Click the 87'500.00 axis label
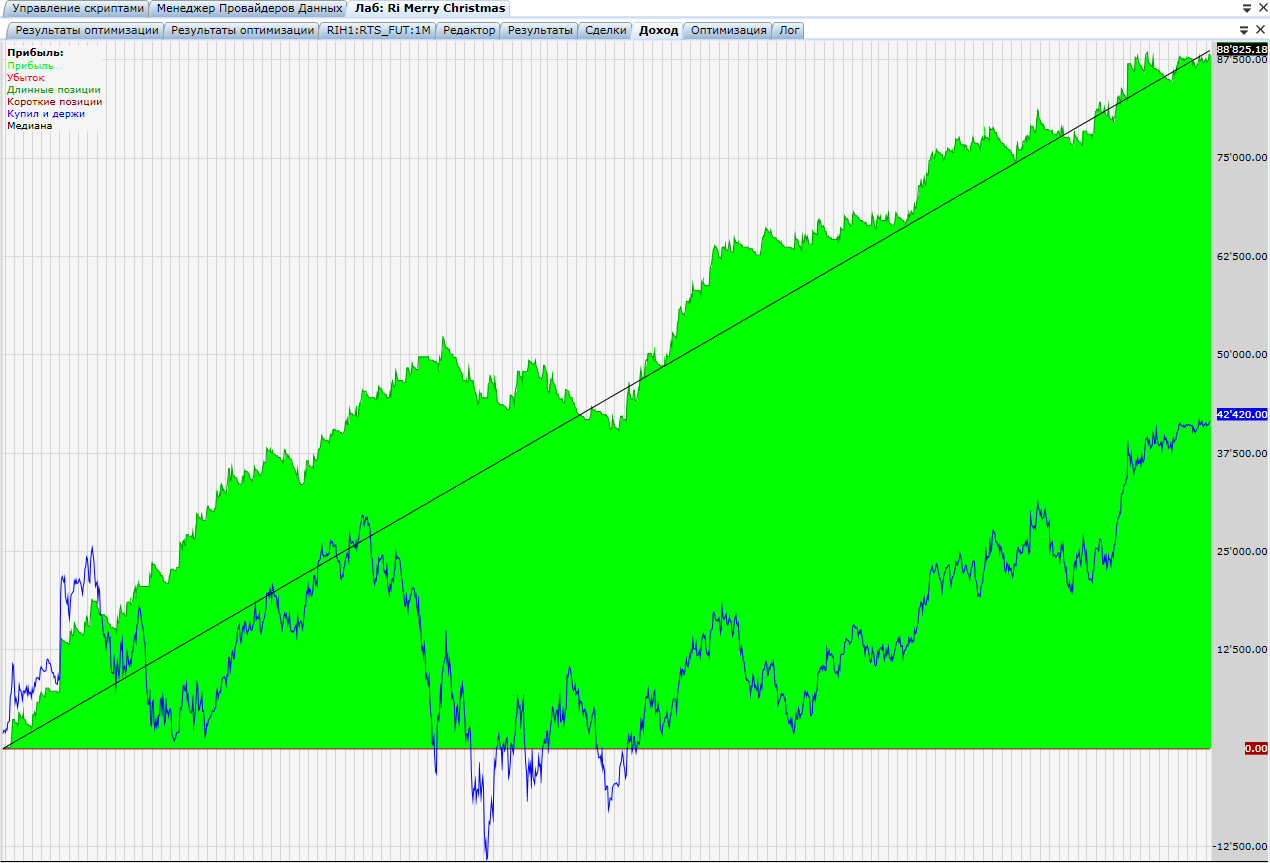This screenshot has height=863, width=1270. tap(1241, 60)
